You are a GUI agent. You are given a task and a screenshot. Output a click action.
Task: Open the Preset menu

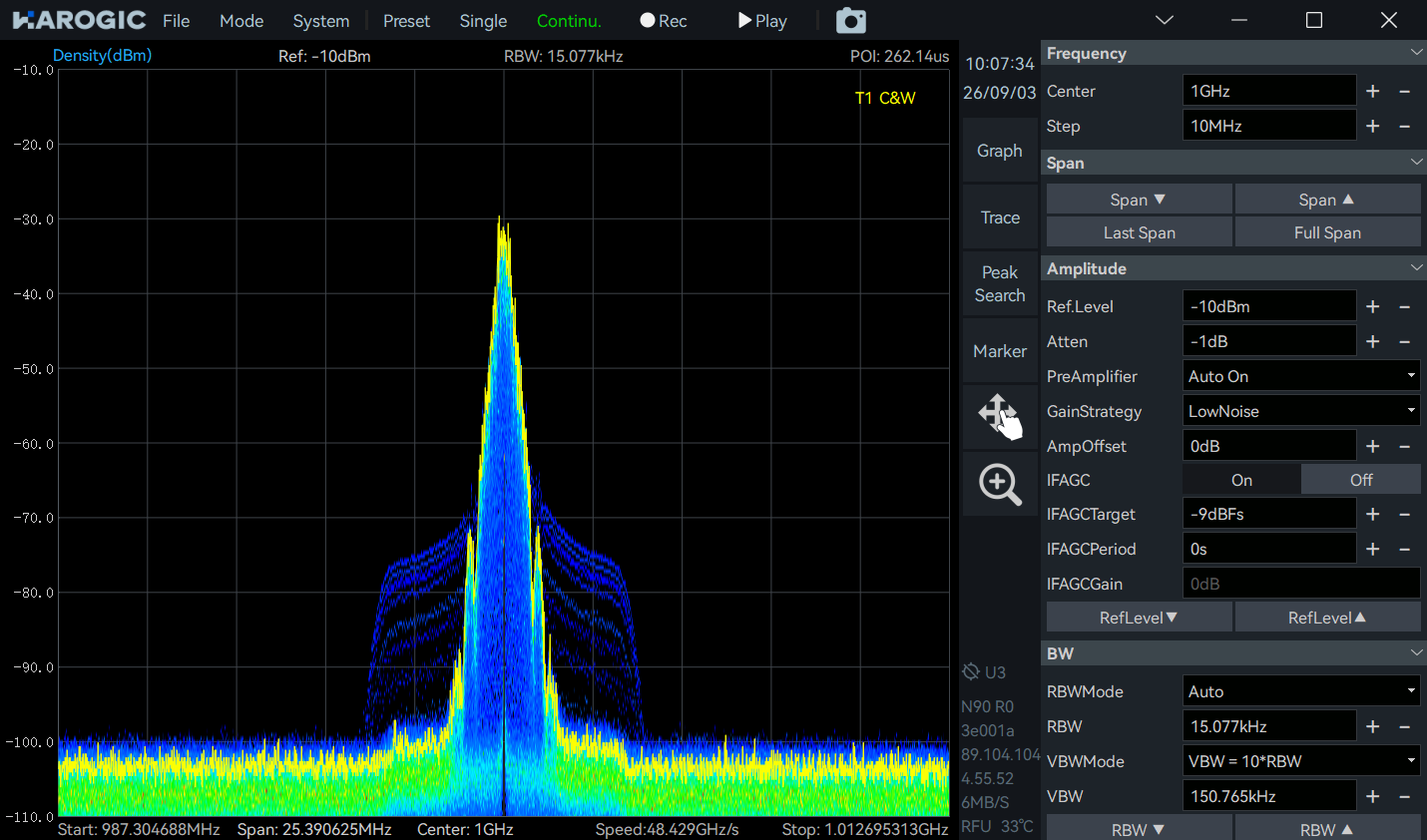point(406,21)
